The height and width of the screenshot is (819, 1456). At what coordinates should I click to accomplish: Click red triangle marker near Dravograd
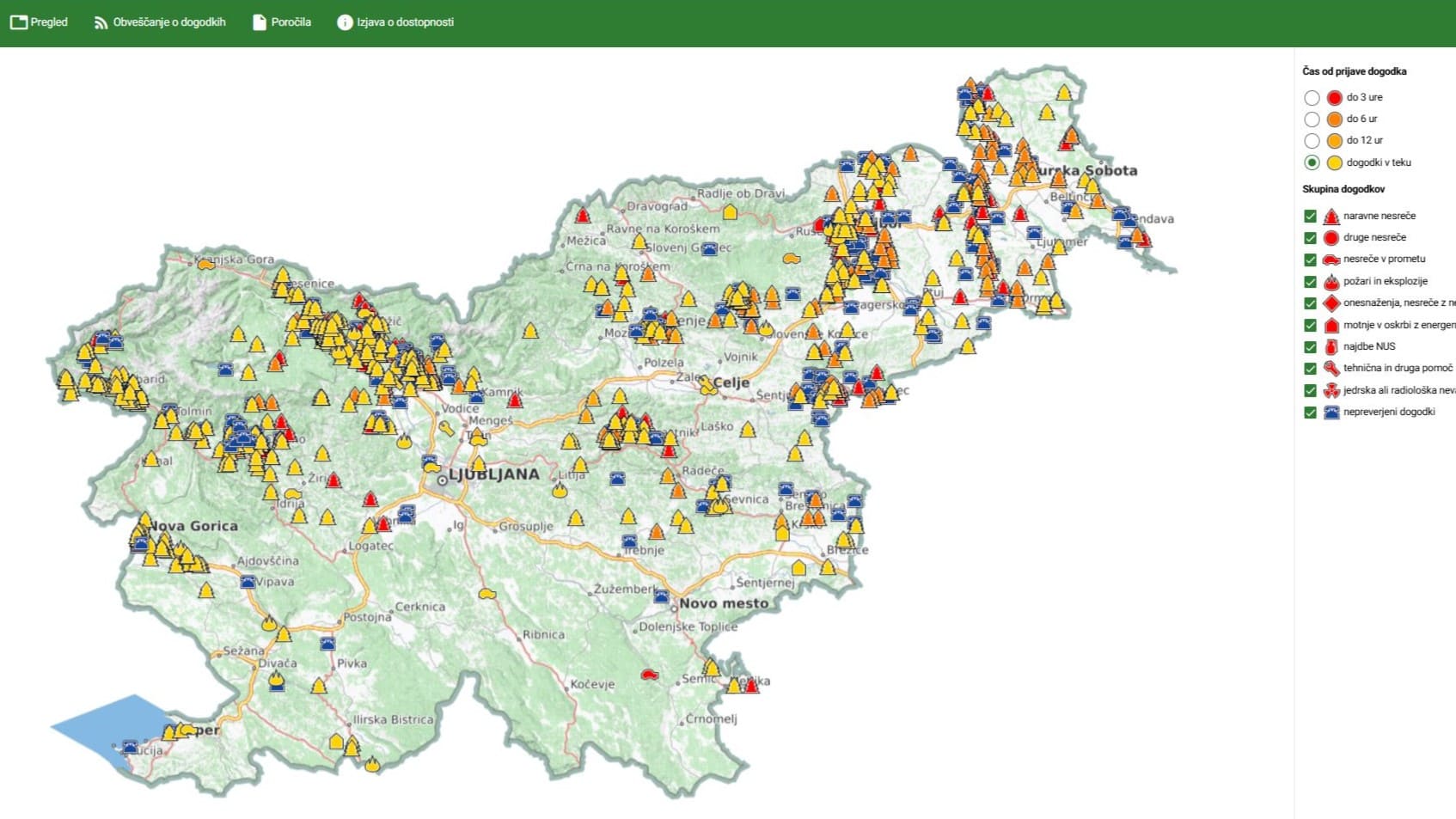click(x=584, y=215)
